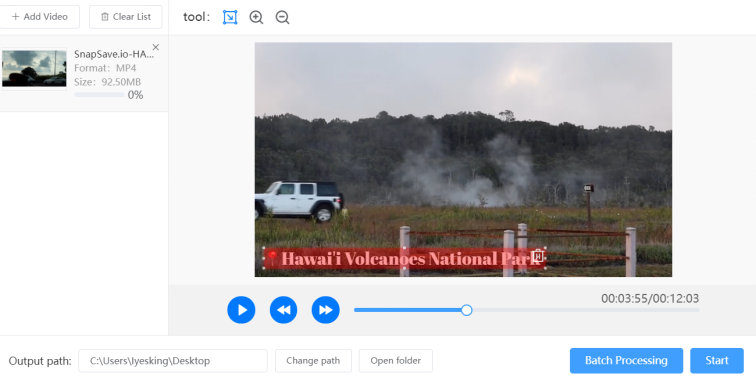Start Batch Processing

626,361
